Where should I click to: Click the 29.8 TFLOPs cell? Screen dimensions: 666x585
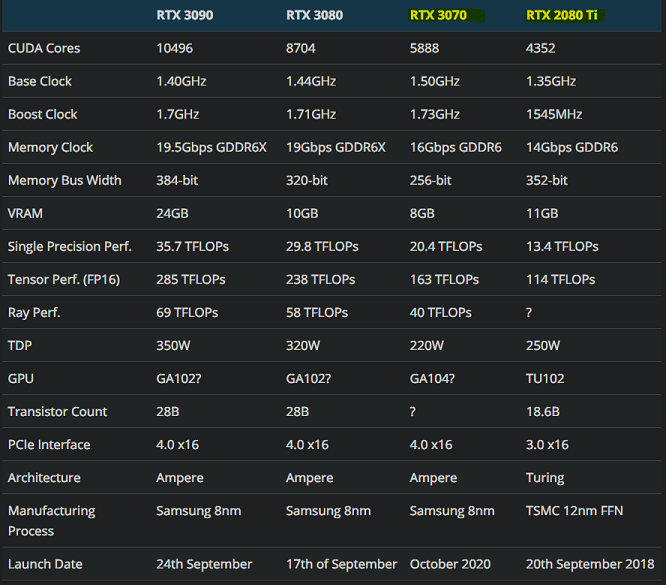[322, 246]
